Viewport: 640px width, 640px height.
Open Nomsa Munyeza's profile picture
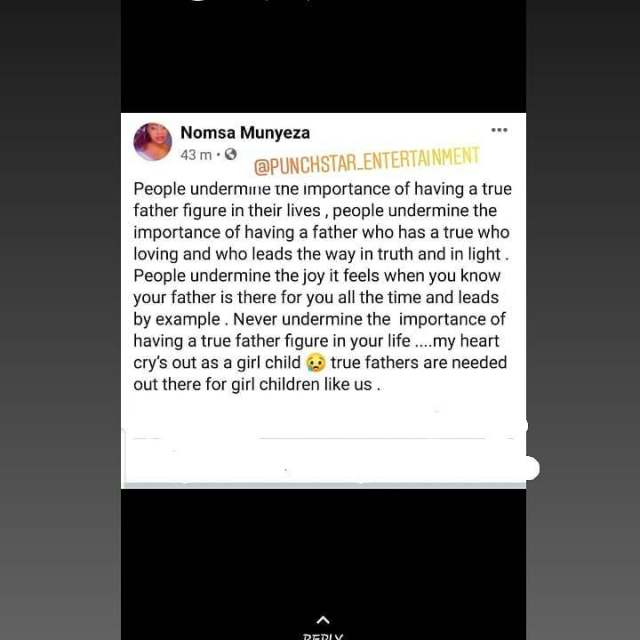coord(153,142)
